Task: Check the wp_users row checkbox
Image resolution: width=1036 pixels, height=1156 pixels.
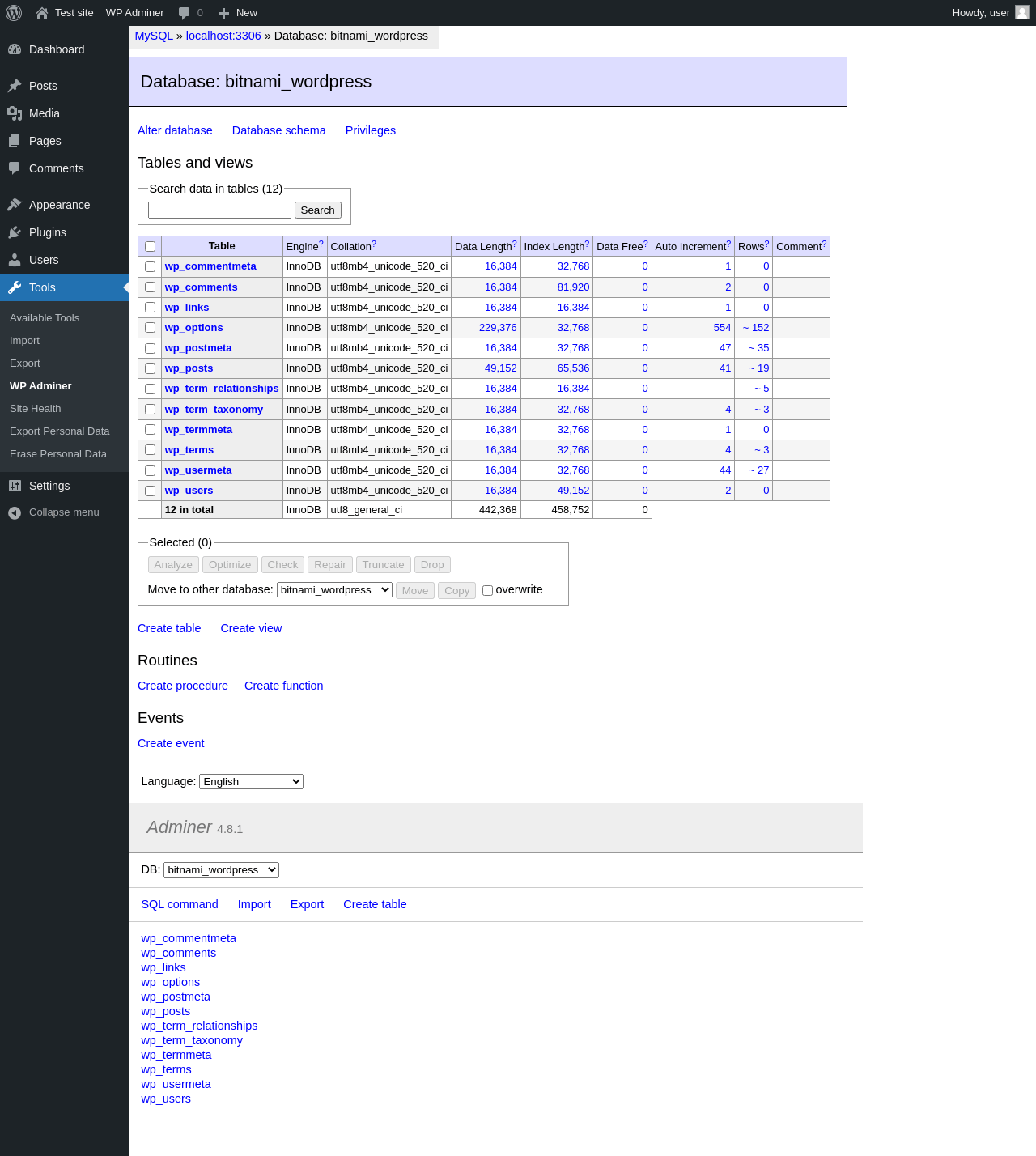Action: pos(150,491)
